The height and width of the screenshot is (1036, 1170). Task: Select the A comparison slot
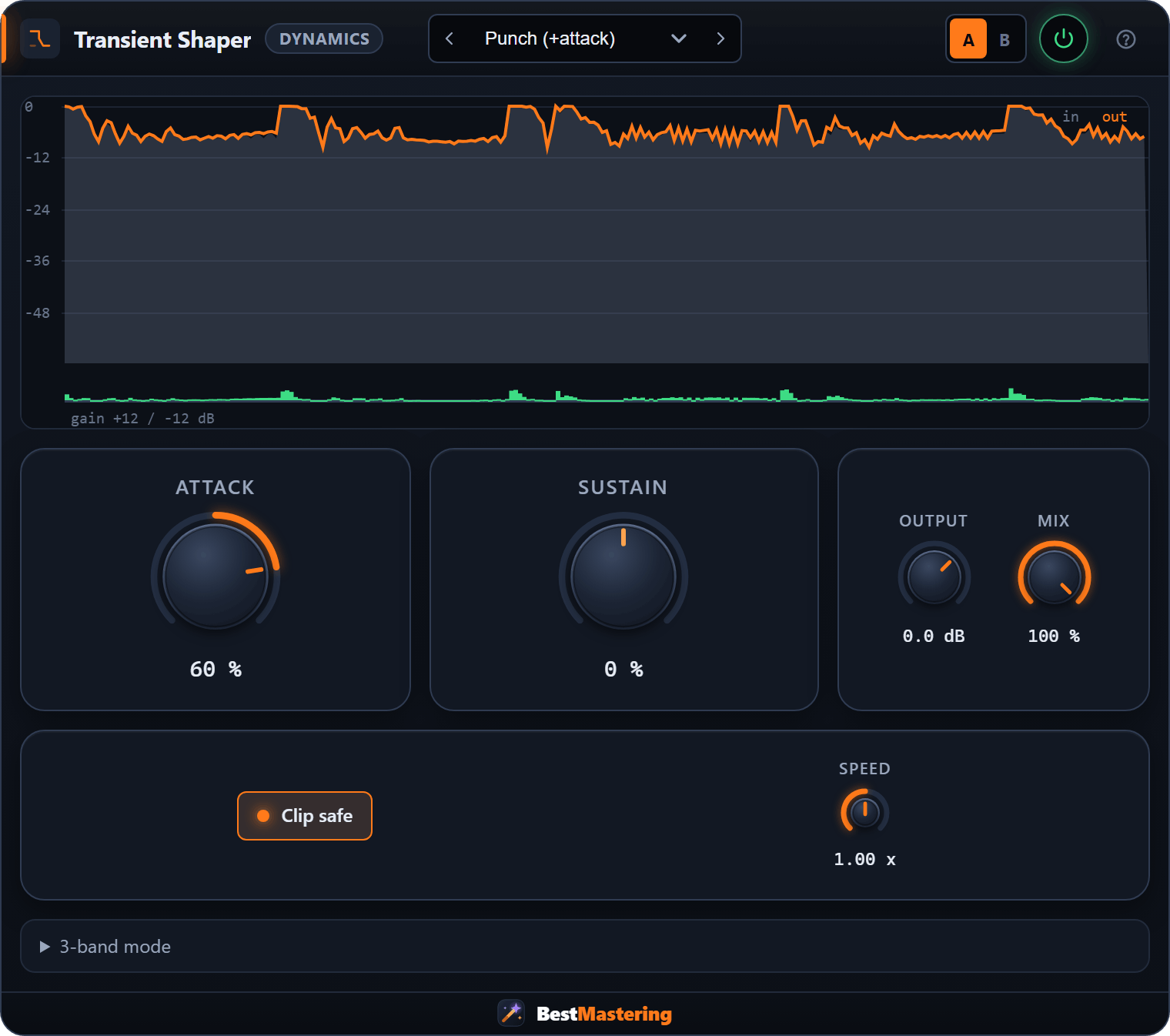coord(968,39)
